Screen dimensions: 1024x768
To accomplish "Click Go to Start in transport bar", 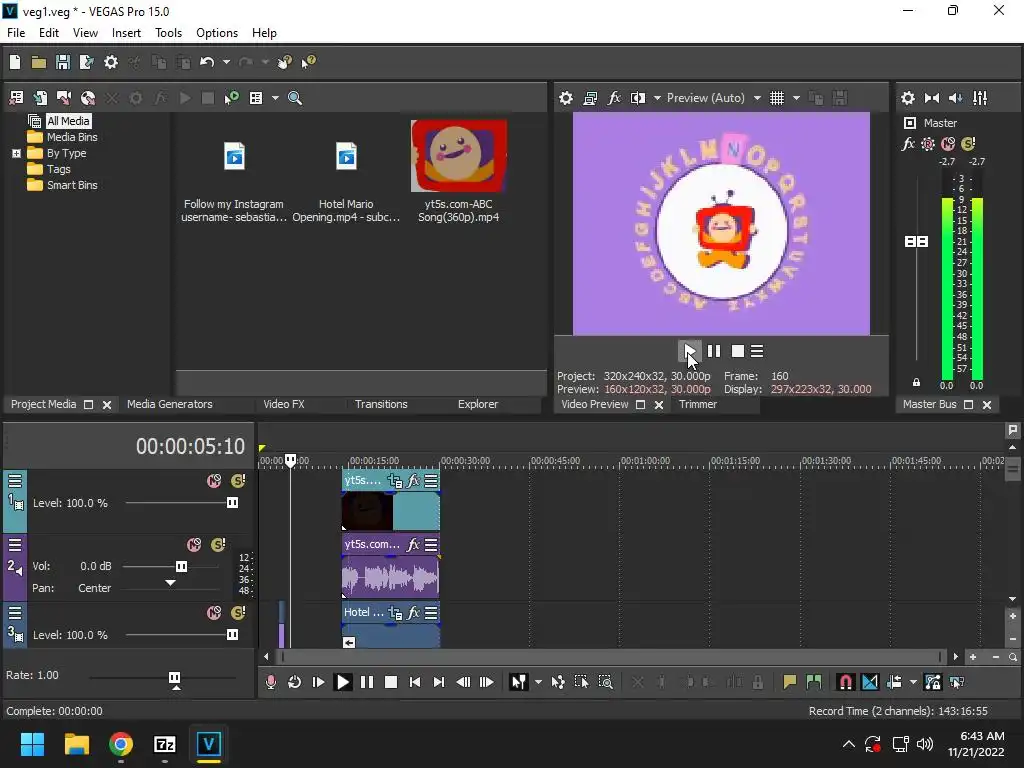I will pos(415,682).
